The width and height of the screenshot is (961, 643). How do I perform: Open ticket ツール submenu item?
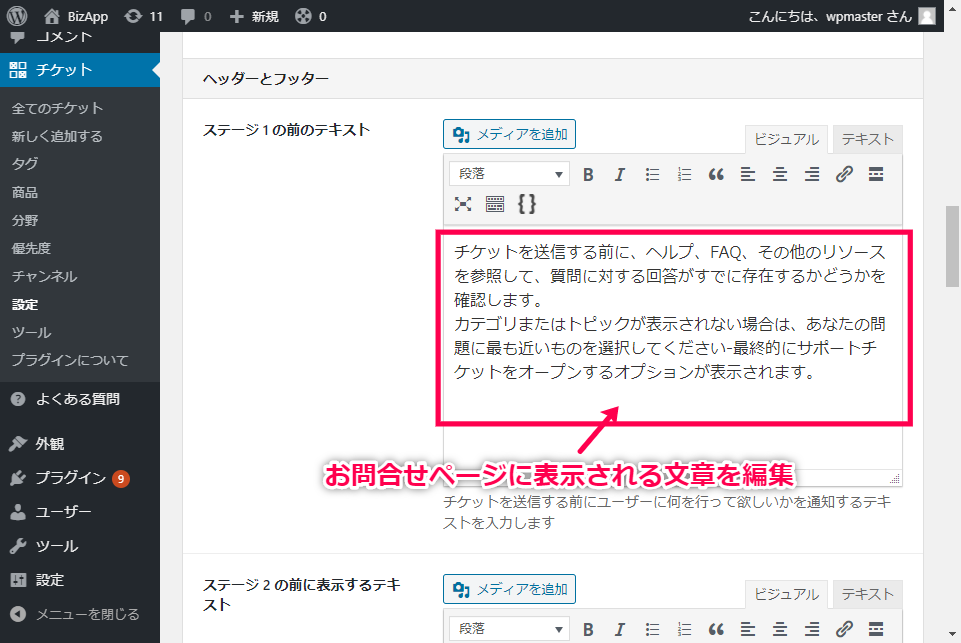(x=31, y=332)
